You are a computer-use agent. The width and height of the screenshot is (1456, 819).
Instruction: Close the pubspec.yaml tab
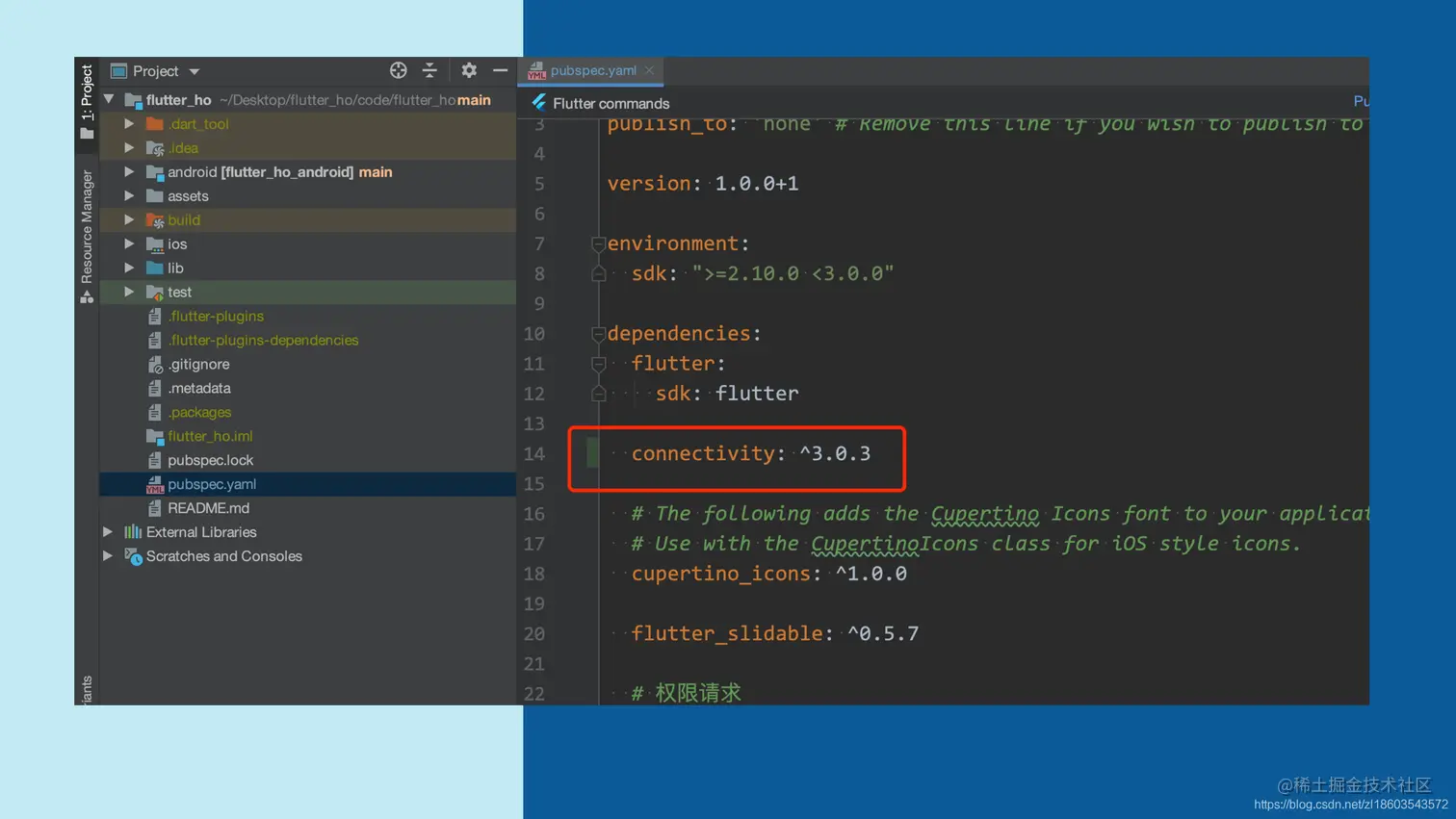[x=650, y=70]
